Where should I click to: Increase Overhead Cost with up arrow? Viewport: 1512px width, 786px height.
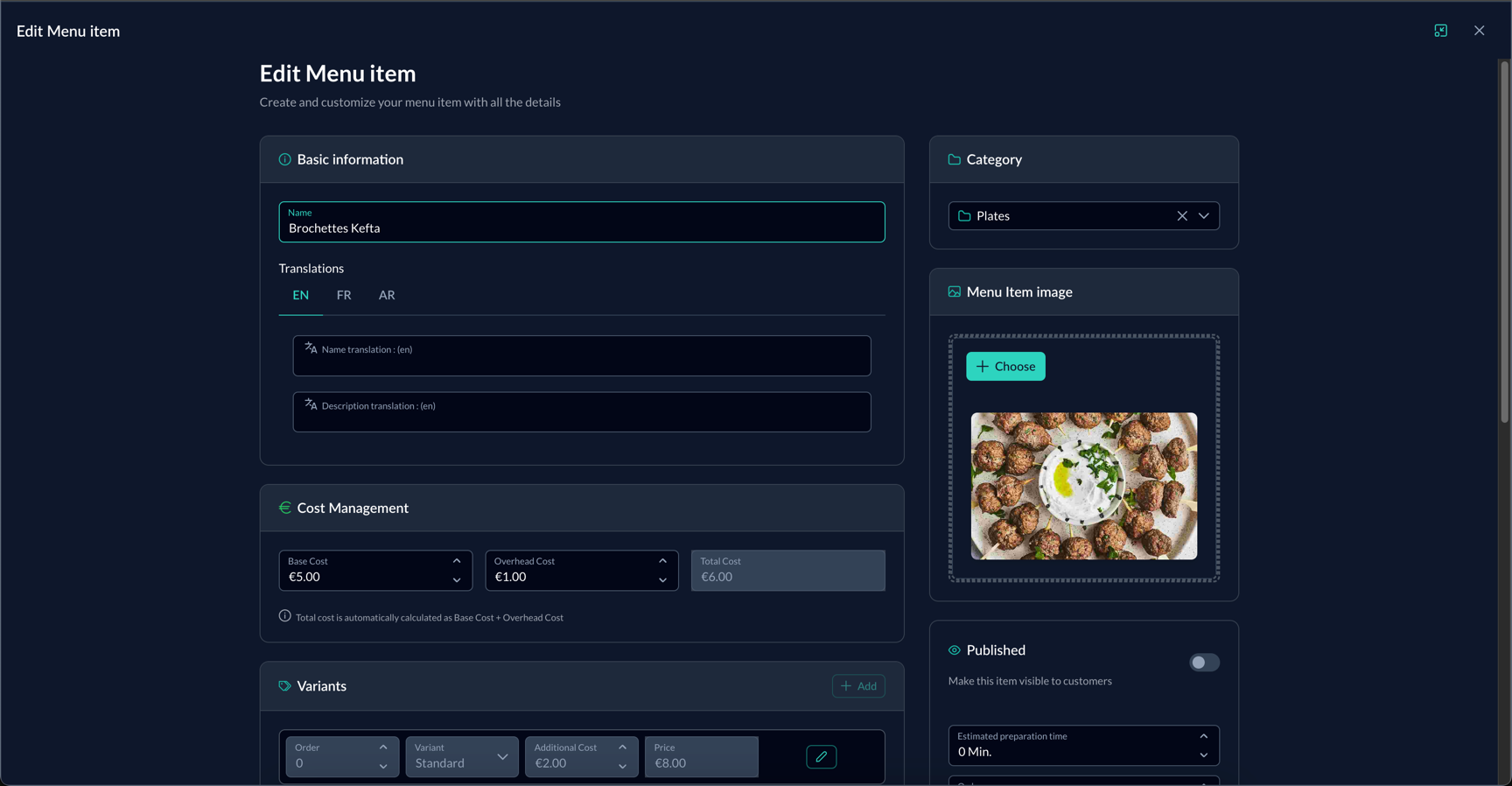click(662, 561)
